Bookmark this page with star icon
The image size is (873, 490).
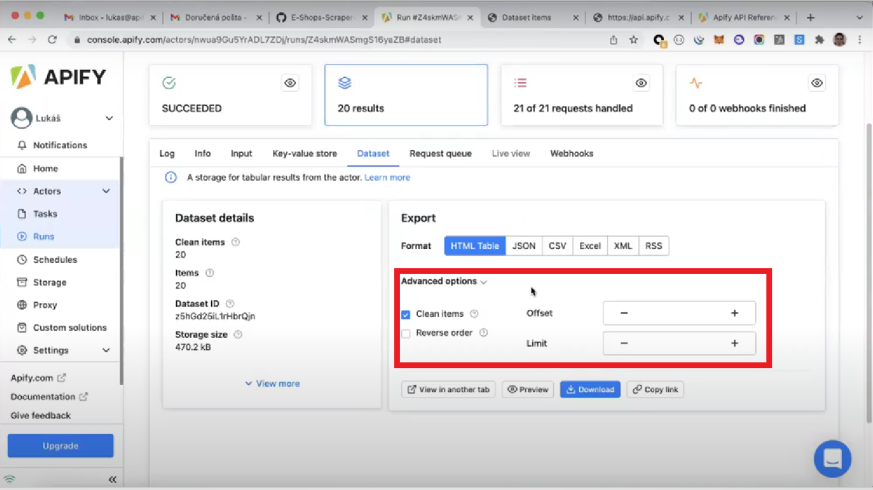tap(634, 40)
